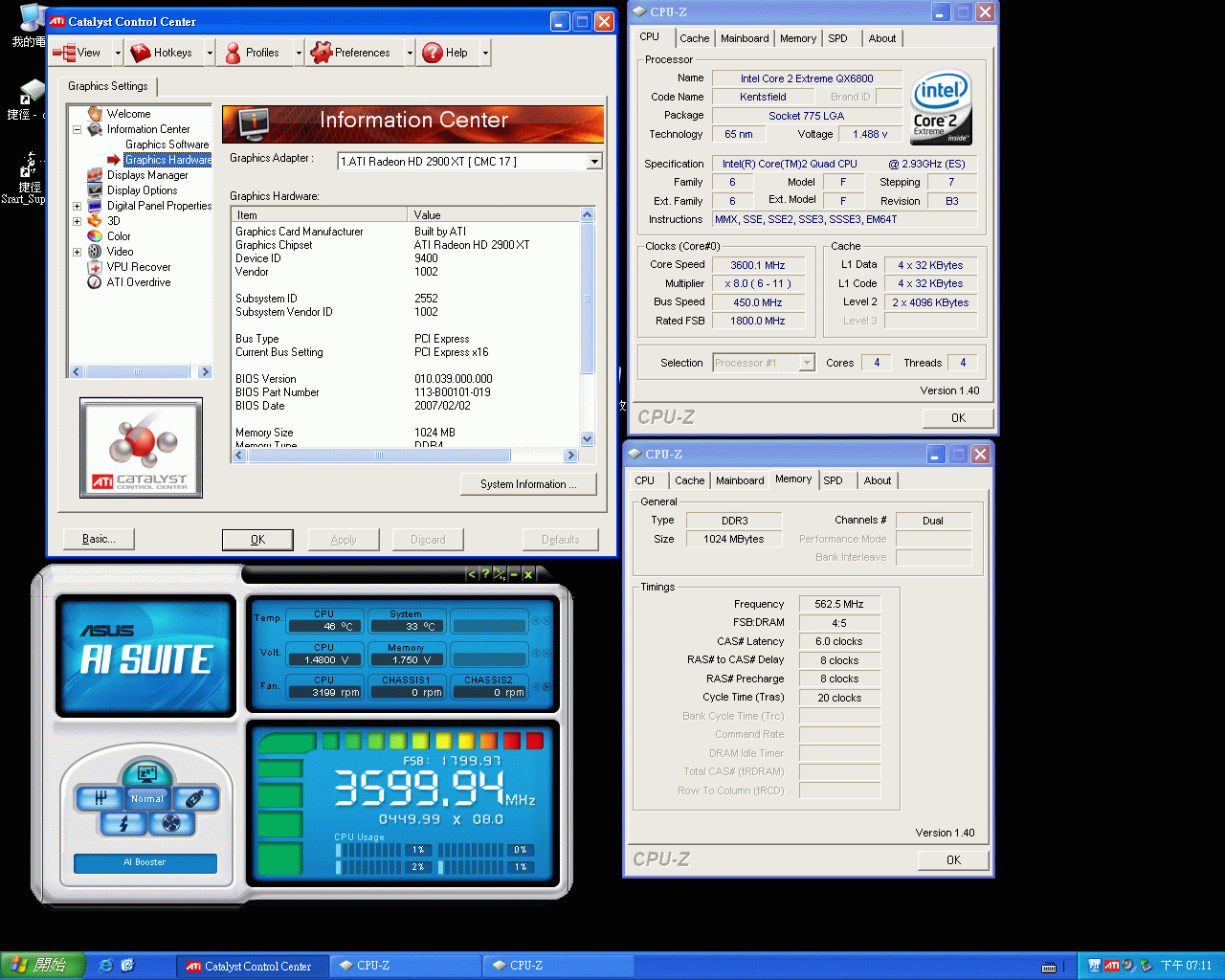This screenshot has height=980, width=1225.
Task: Click the AI Booster label bar
Action: pyautogui.click(x=145, y=862)
